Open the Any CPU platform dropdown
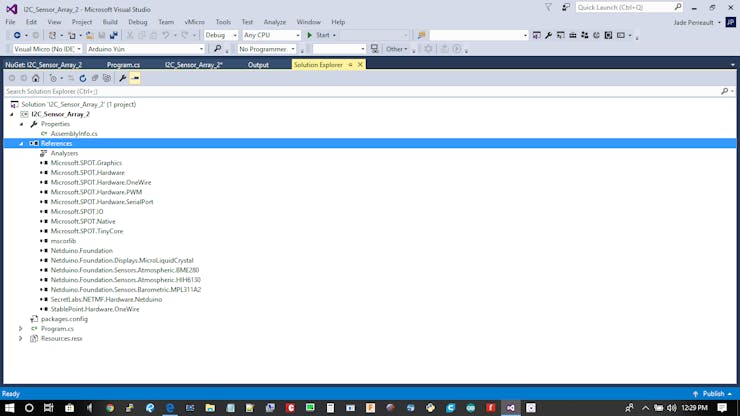This screenshot has height=416, width=740. click(271, 35)
